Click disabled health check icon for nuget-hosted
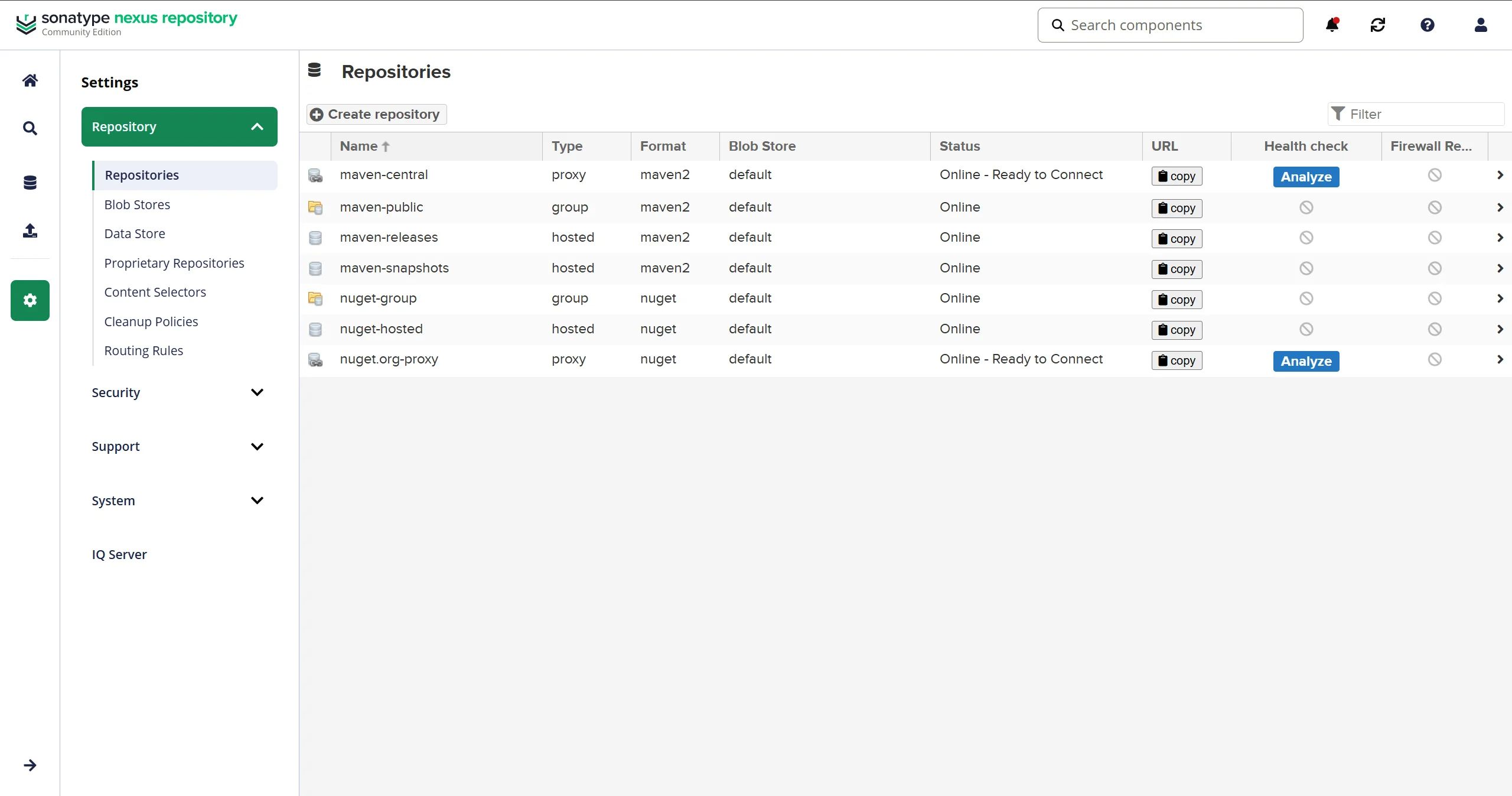Image resolution: width=1512 pixels, height=796 pixels. point(1306,329)
